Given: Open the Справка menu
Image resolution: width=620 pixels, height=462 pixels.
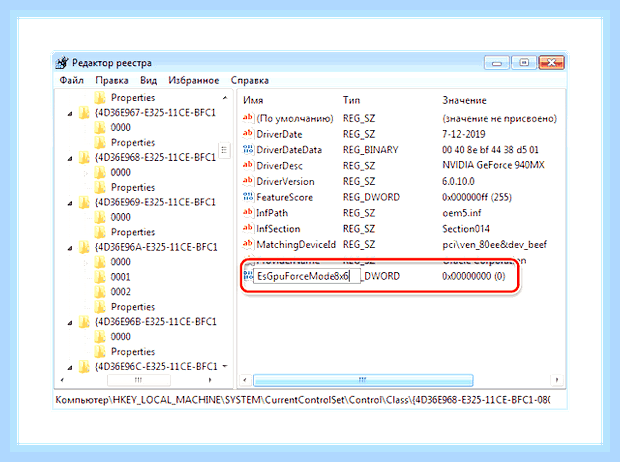Looking at the screenshot, I should click(x=250, y=80).
